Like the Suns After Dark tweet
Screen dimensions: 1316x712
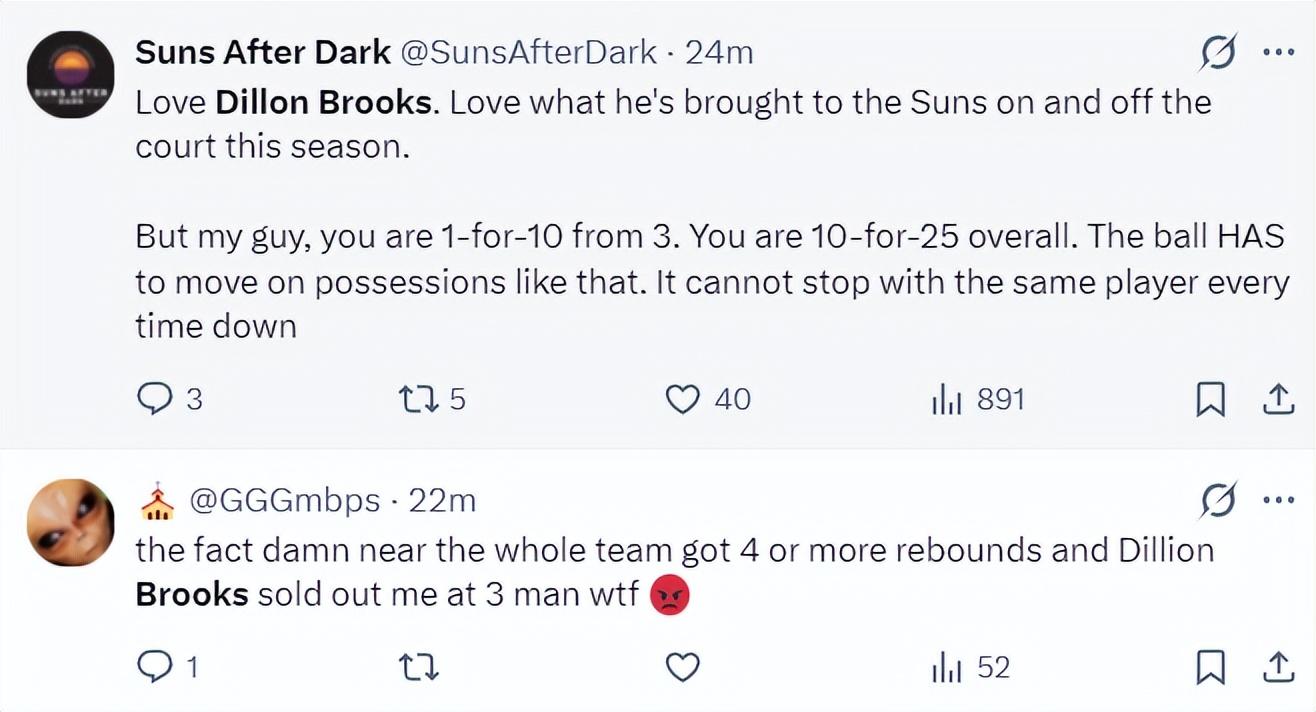point(682,400)
